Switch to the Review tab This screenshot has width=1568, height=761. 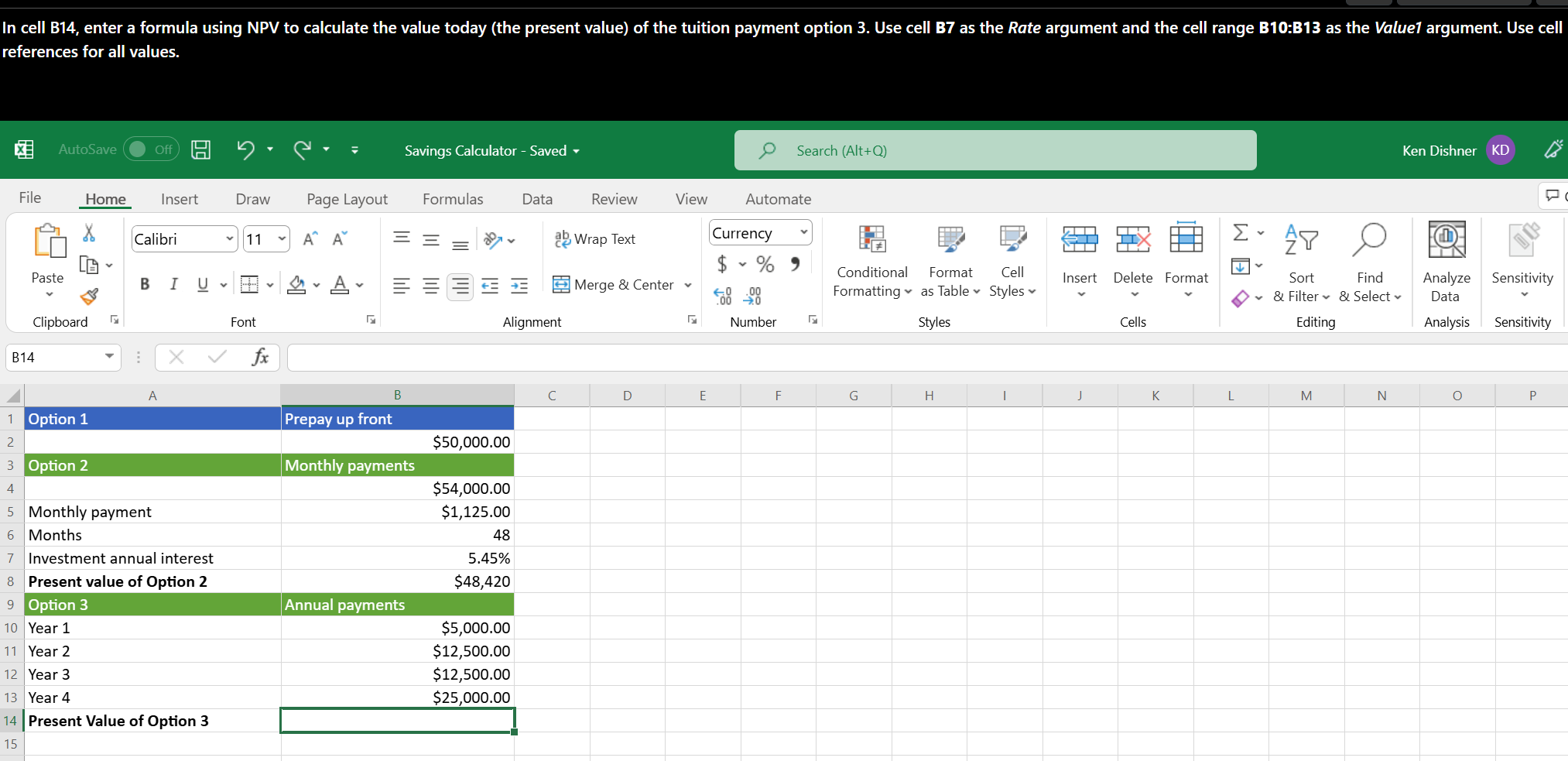point(615,199)
